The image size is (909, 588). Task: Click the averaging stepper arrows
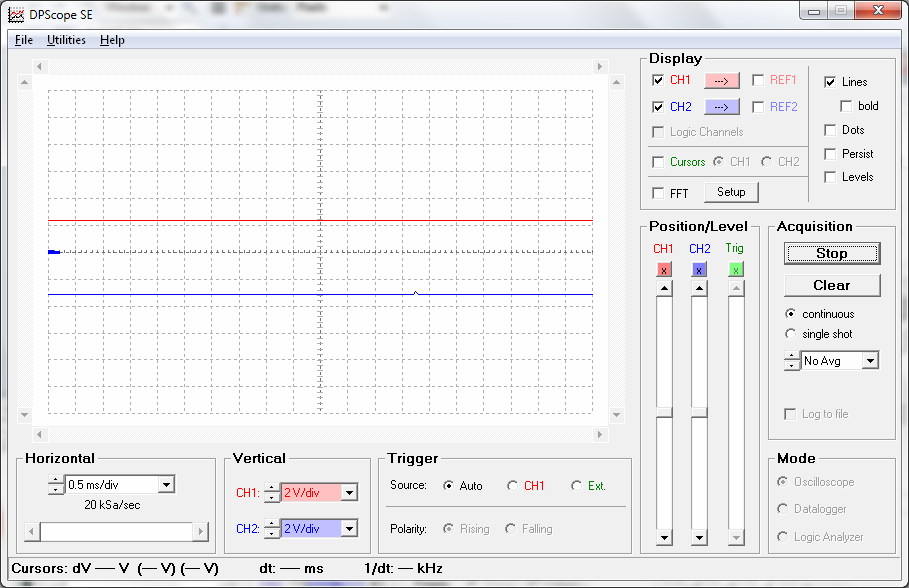tap(792, 361)
